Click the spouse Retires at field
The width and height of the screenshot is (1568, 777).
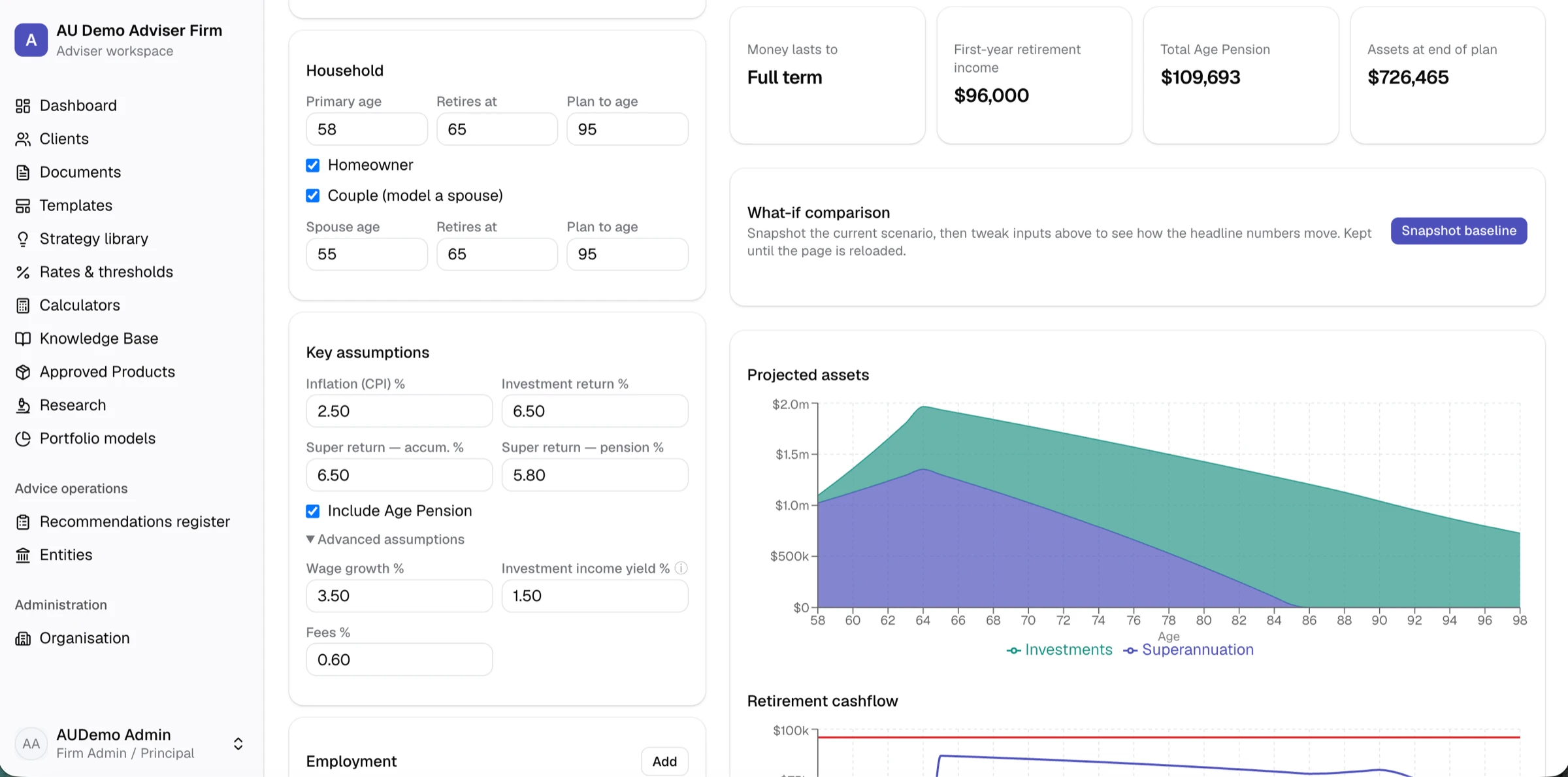(x=497, y=254)
